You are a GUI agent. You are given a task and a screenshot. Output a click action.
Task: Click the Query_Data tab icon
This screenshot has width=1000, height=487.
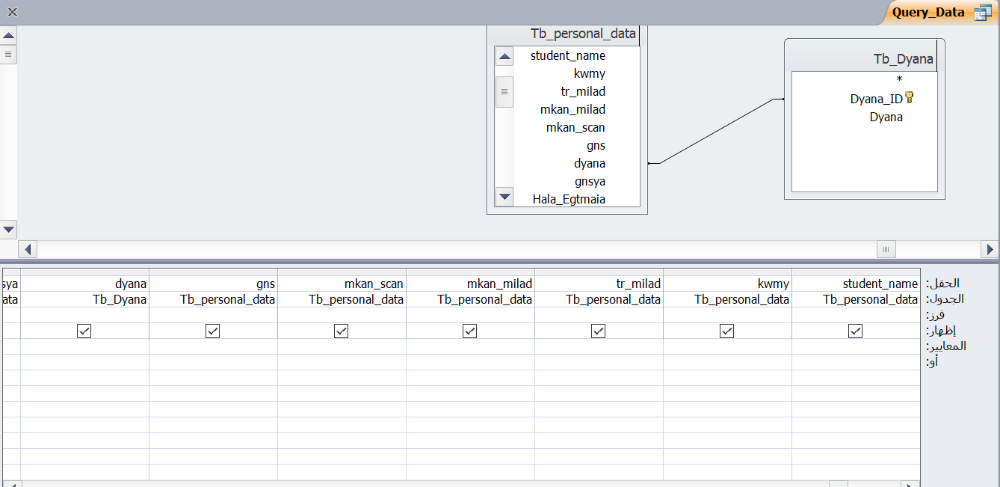[982, 12]
